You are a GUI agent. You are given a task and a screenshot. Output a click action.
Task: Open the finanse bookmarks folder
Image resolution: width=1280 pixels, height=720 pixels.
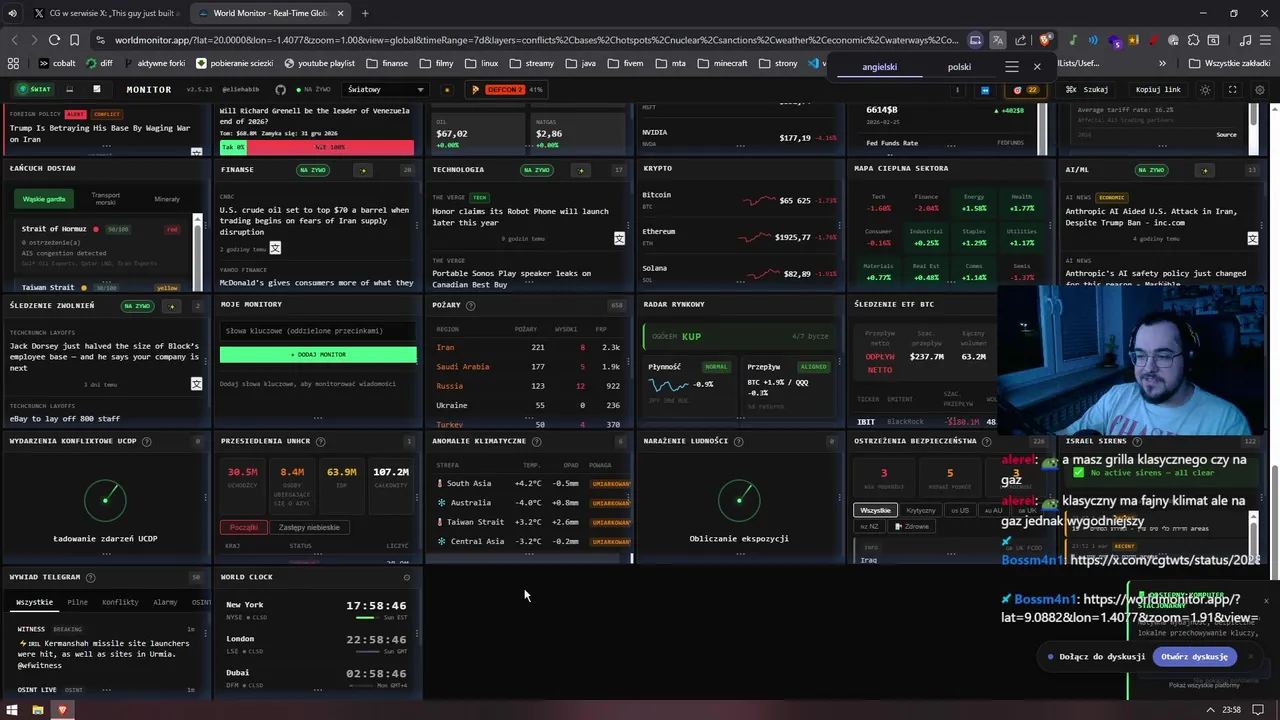point(387,63)
